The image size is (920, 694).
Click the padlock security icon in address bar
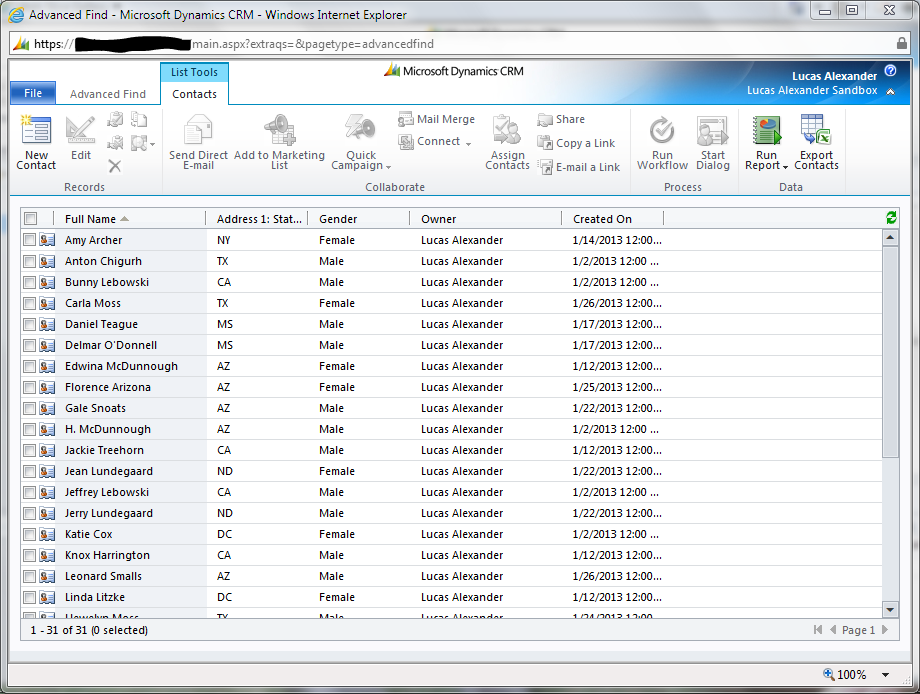(902, 43)
